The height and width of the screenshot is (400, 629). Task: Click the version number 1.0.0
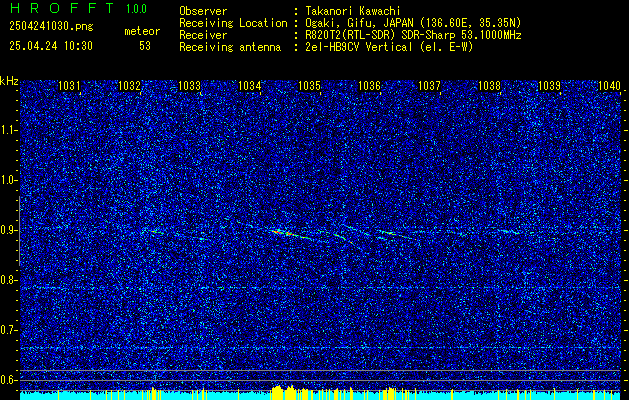click(136, 9)
